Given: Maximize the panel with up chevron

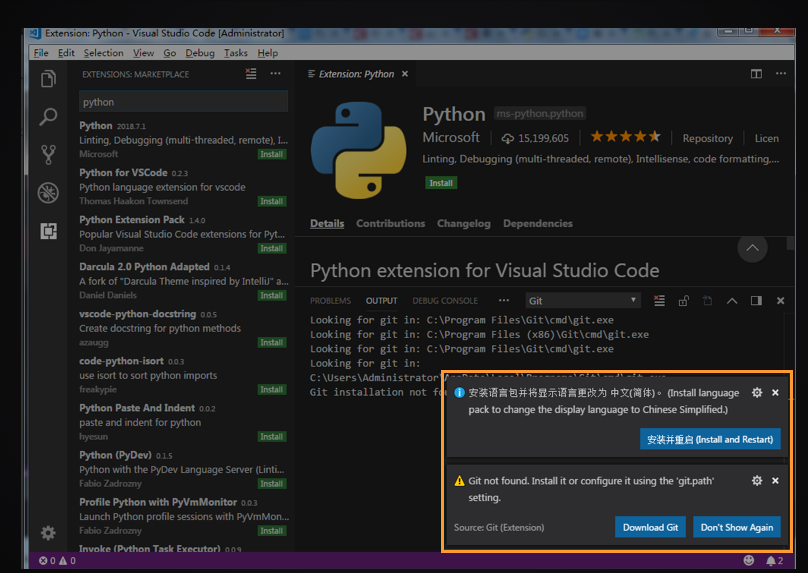Looking at the screenshot, I should [732, 300].
